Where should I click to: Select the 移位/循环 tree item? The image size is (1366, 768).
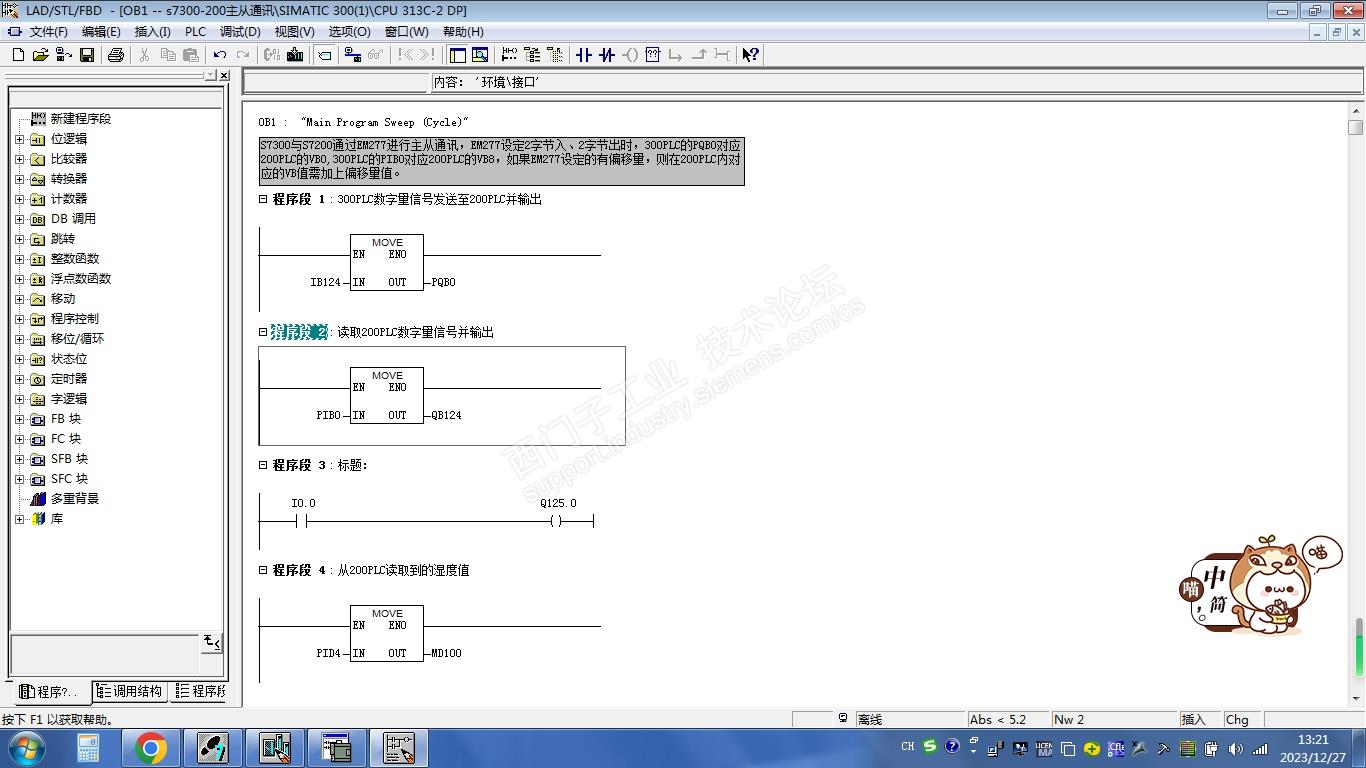(x=77, y=339)
